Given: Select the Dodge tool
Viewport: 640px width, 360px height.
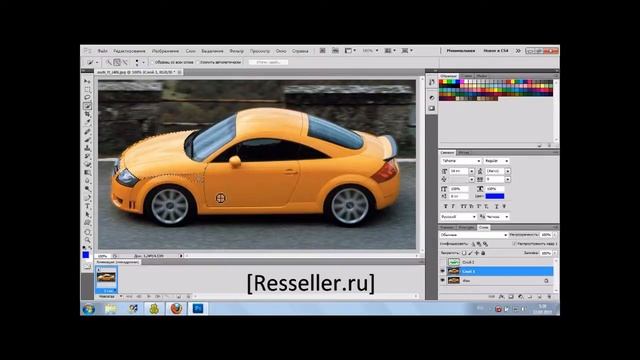Looking at the screenshot, I should (x=87, y=189).
